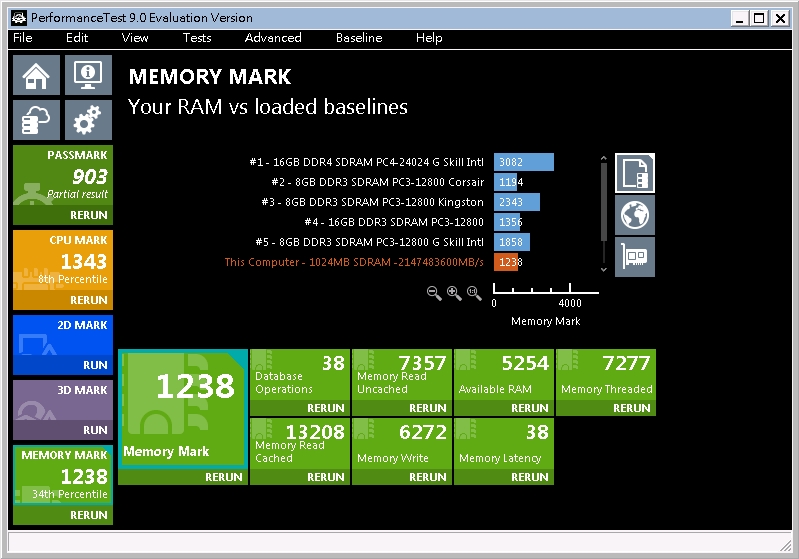Screen dimensions: 799x559
Task: Reset chart zoom with 1:1 magnifier
Action: click(474, 293)
